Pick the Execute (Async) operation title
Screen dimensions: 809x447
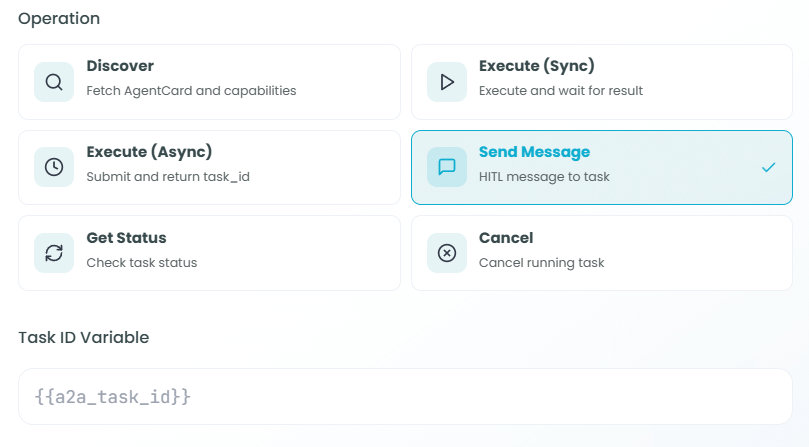(149, 152)
